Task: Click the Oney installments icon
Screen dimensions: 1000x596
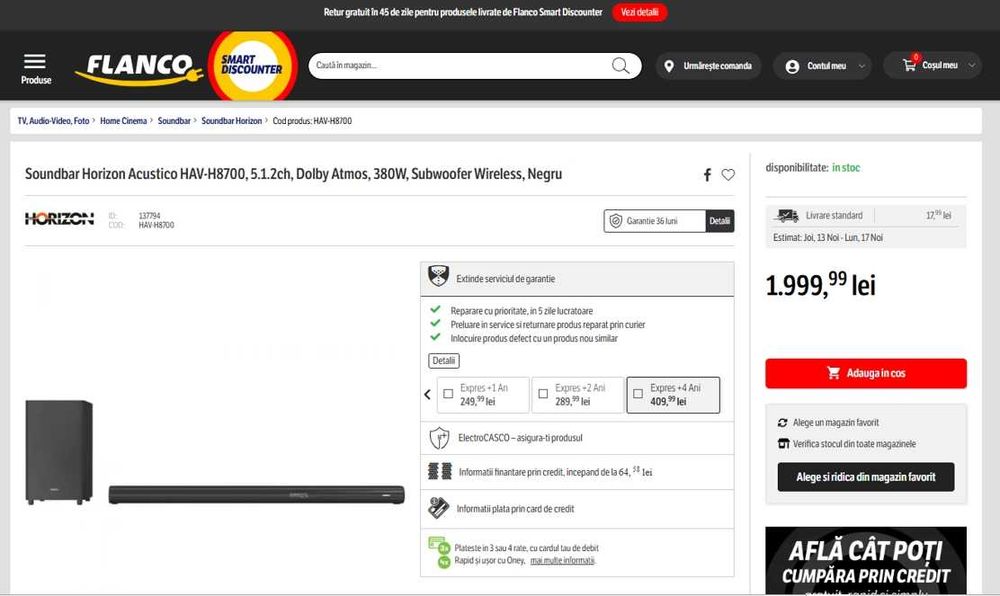Action: pyautogui.click(x=439, y=553)
